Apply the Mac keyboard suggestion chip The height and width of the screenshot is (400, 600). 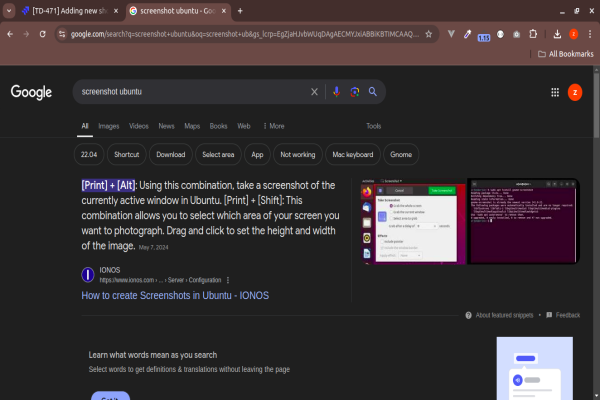(x=353, y=155)
